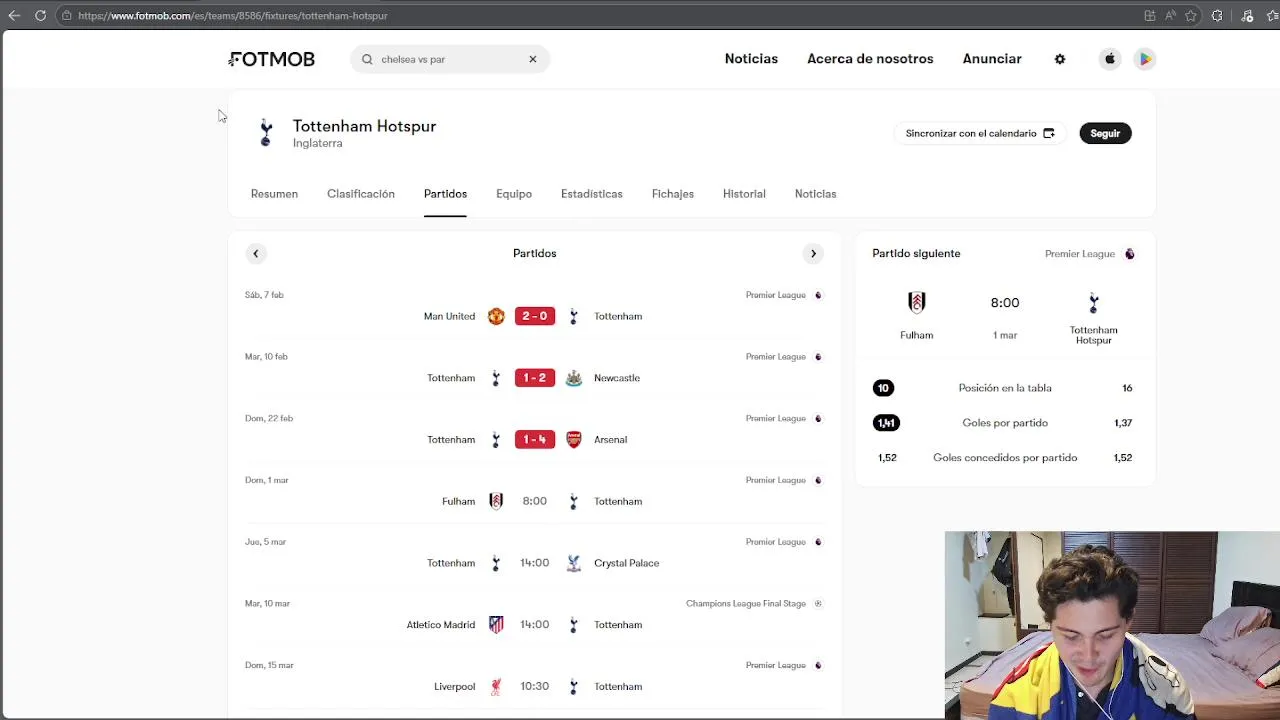
Task: Go back with browser back arrow
Action: point(14,16)
